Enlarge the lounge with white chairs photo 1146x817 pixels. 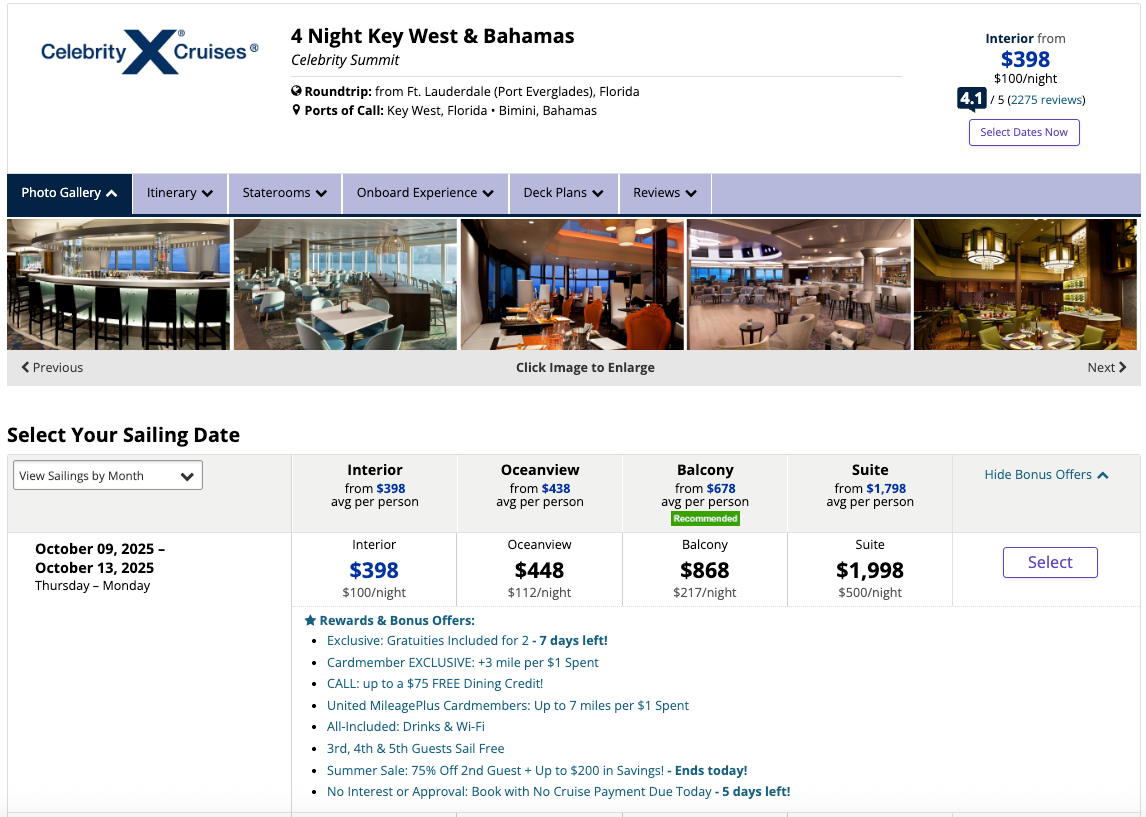(799, 284)
